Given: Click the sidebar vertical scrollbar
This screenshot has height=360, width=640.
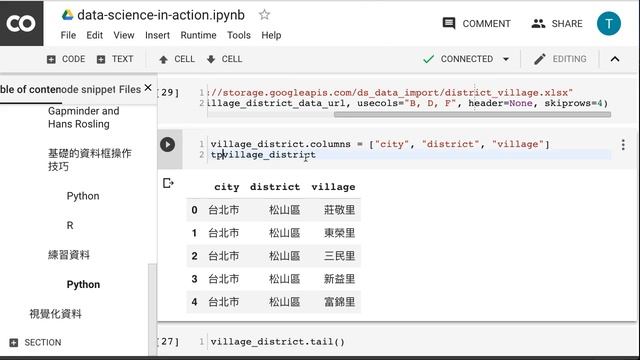Looking at the screenshot, I should (152, 309).
